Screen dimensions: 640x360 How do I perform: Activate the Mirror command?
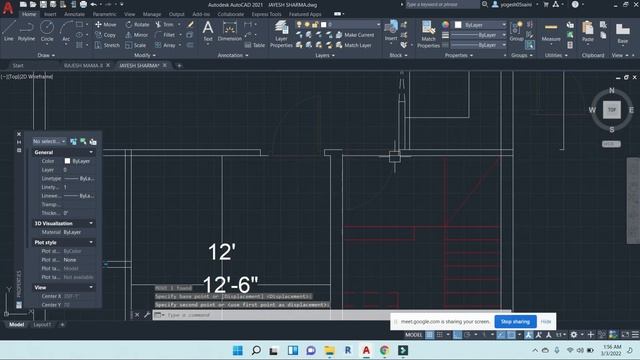[137, 35]
